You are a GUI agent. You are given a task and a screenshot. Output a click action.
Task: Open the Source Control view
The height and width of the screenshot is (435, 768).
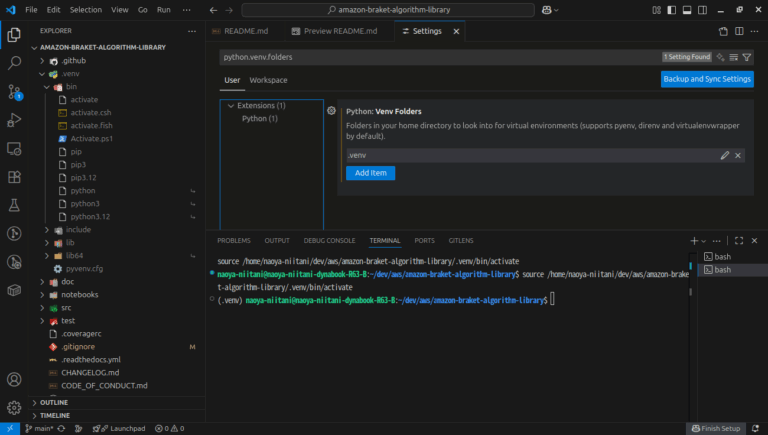click(x=14, y=92)
